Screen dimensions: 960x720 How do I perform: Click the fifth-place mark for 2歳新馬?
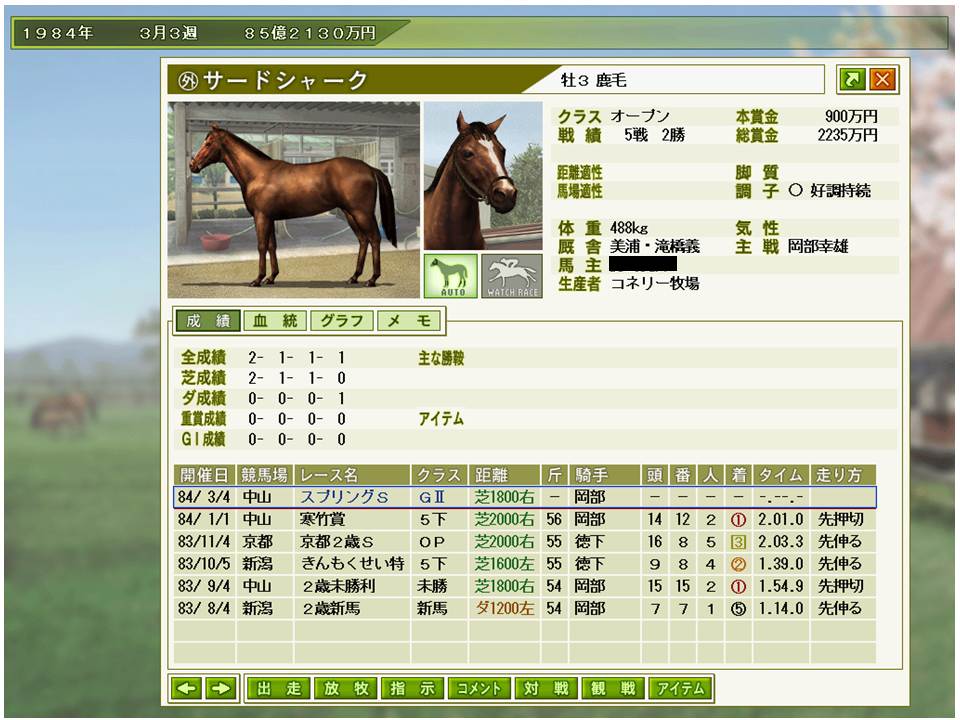point(738,609)
